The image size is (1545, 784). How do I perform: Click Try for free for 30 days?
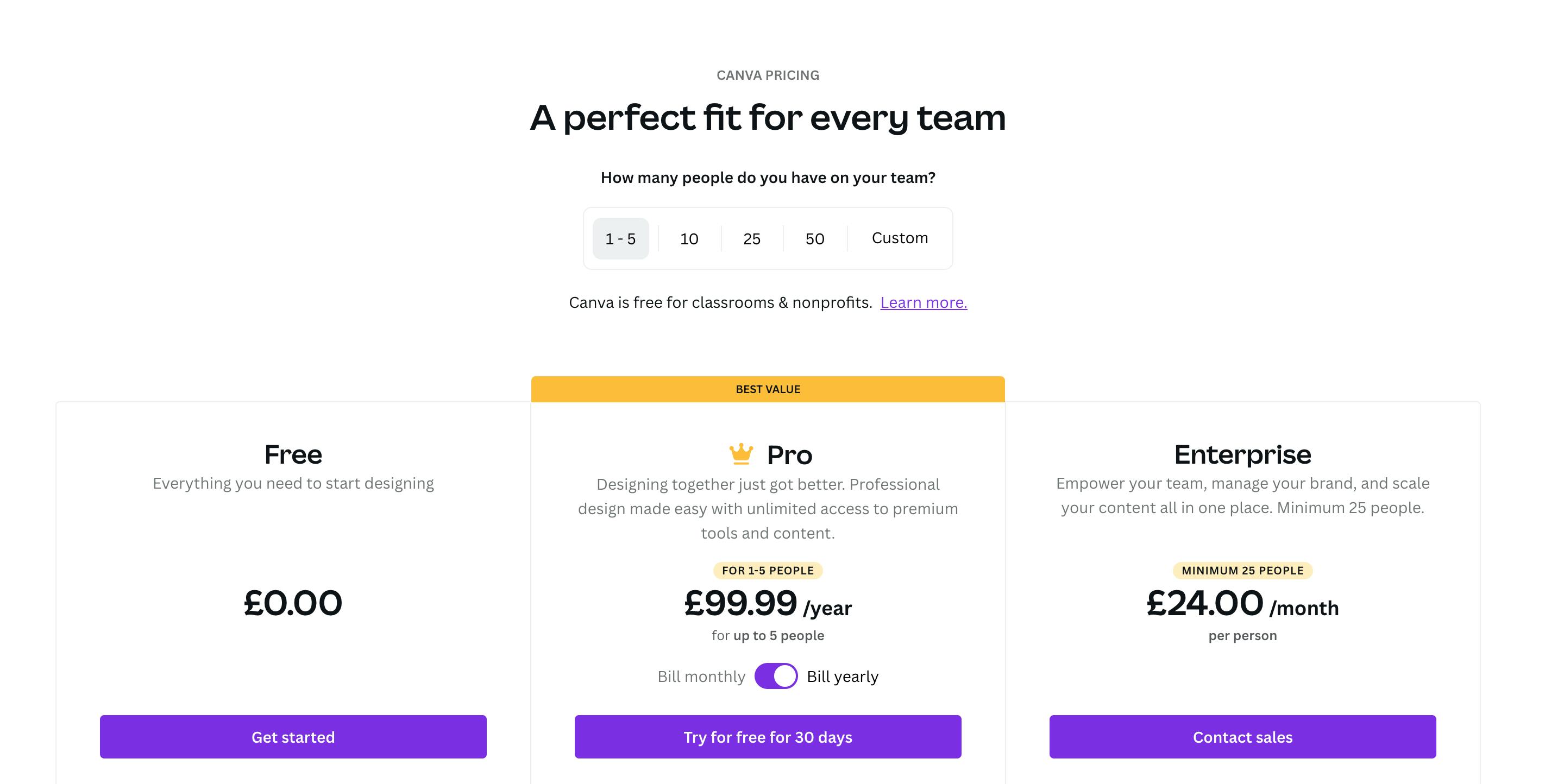[x=768, y=737]
